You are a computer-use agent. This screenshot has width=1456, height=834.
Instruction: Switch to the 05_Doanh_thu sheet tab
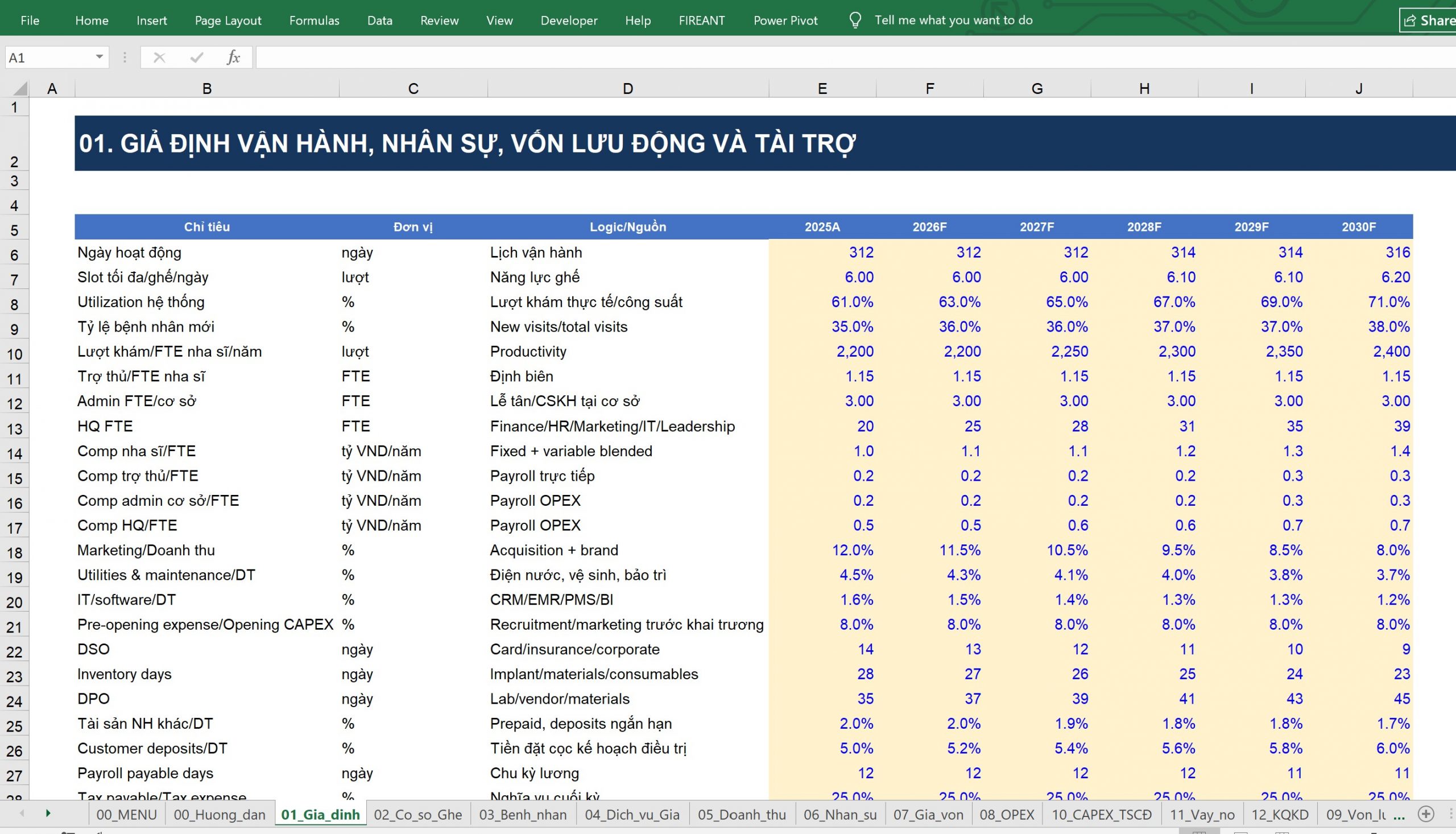(742, 815)
